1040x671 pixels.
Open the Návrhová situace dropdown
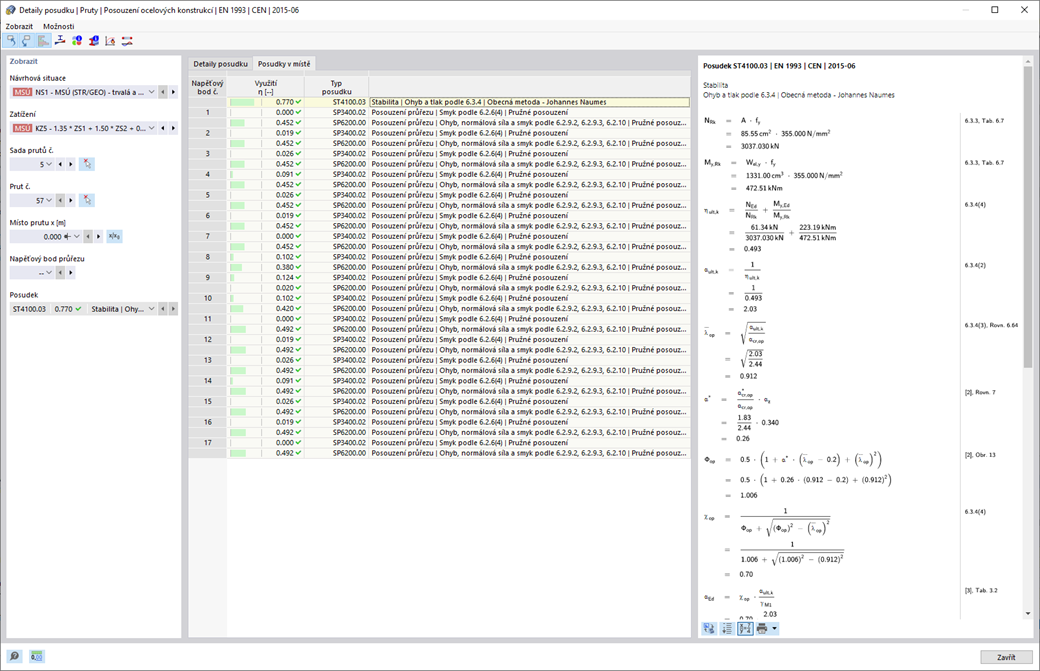[x=152, y=92]
